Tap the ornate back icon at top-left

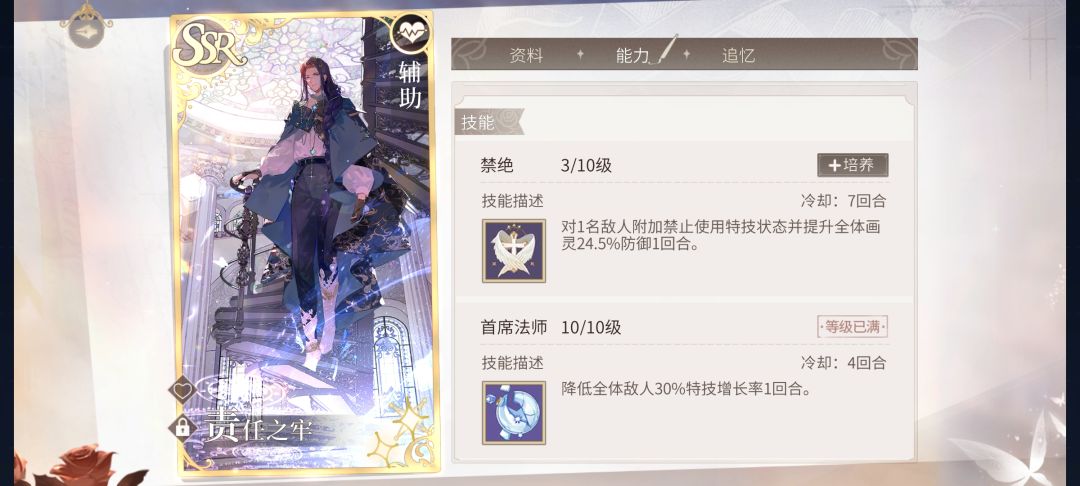click(86, 26)
